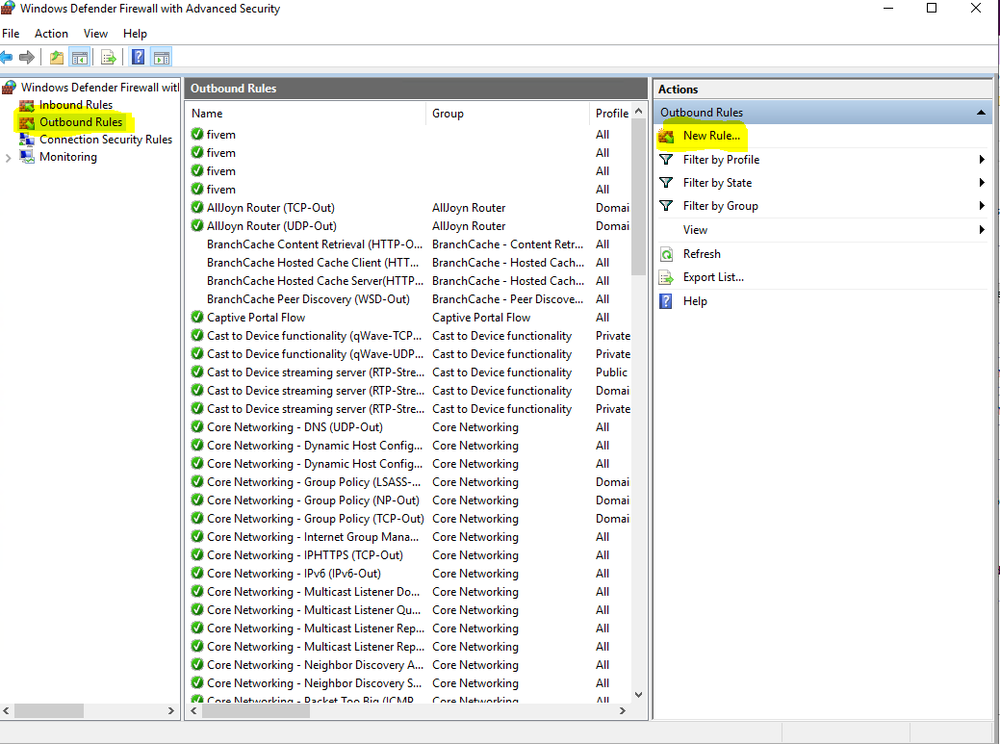Viewport: 1000px width, 744px height.
Task: Open the View submenu arrow in Actions
Action: (x=982, y=230)
